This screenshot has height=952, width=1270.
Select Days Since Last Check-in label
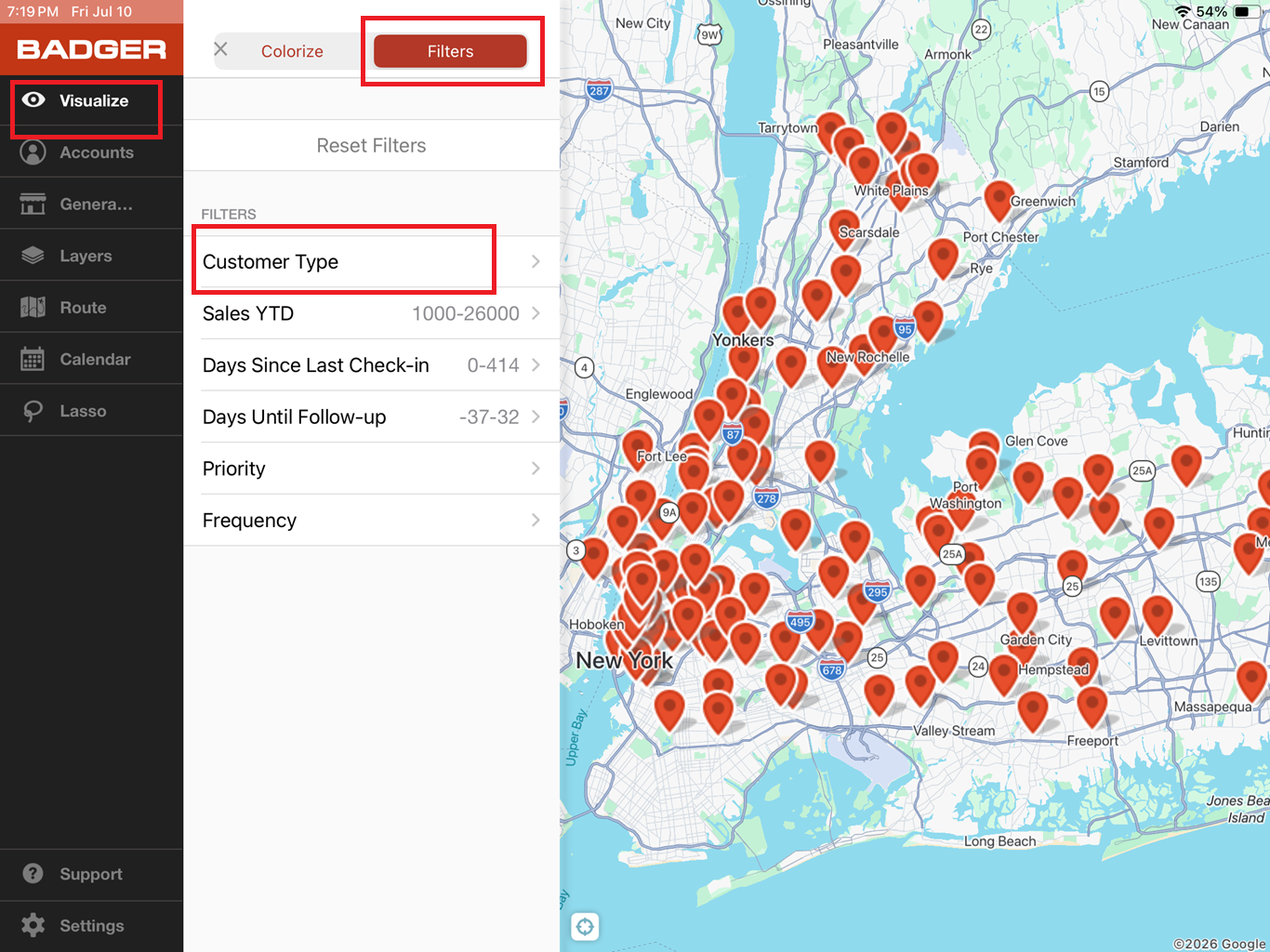click(x=316, y=365)
